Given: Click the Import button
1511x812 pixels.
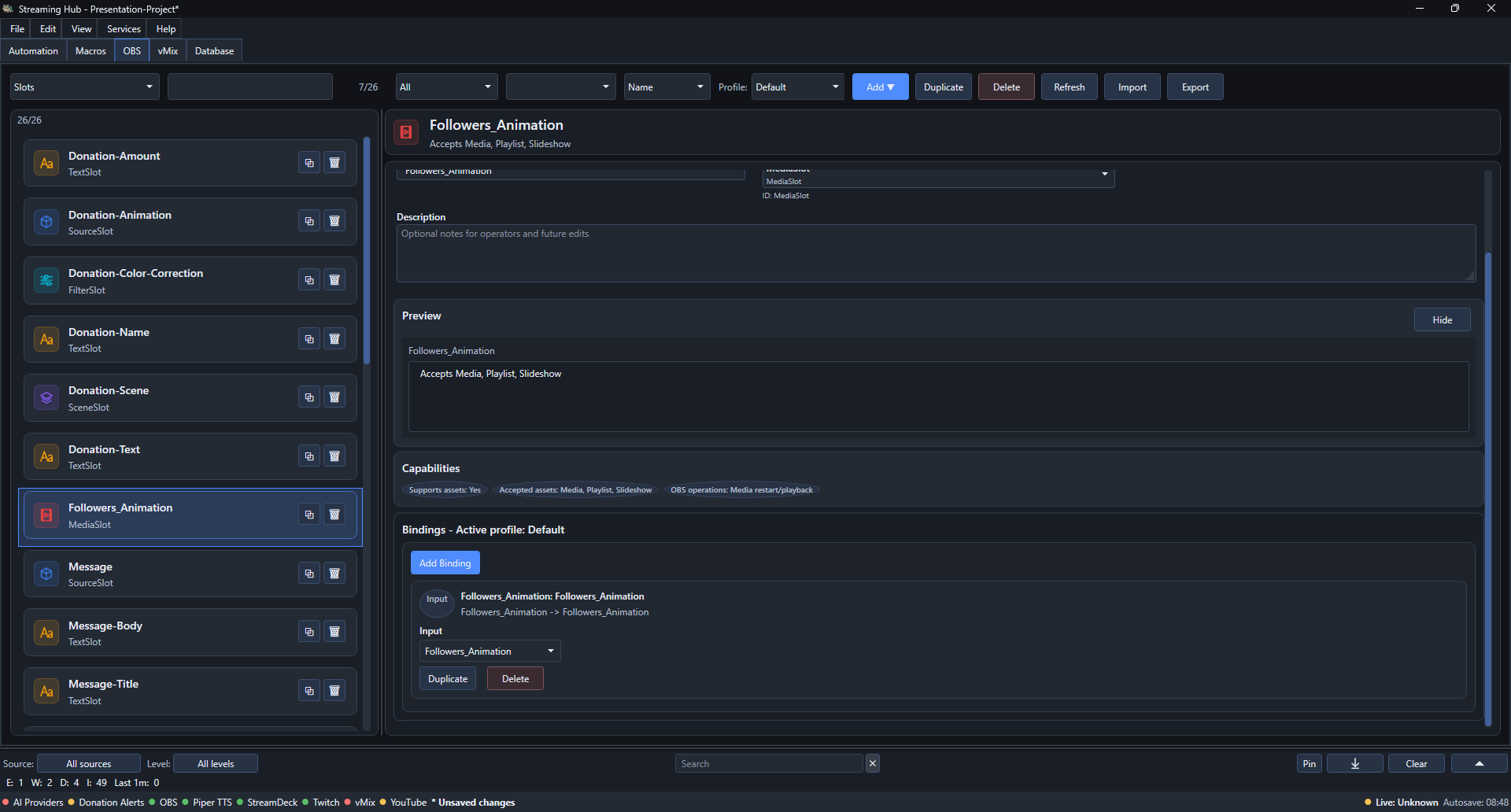Looking at the screenshot, I should [x=1132, y=87].
